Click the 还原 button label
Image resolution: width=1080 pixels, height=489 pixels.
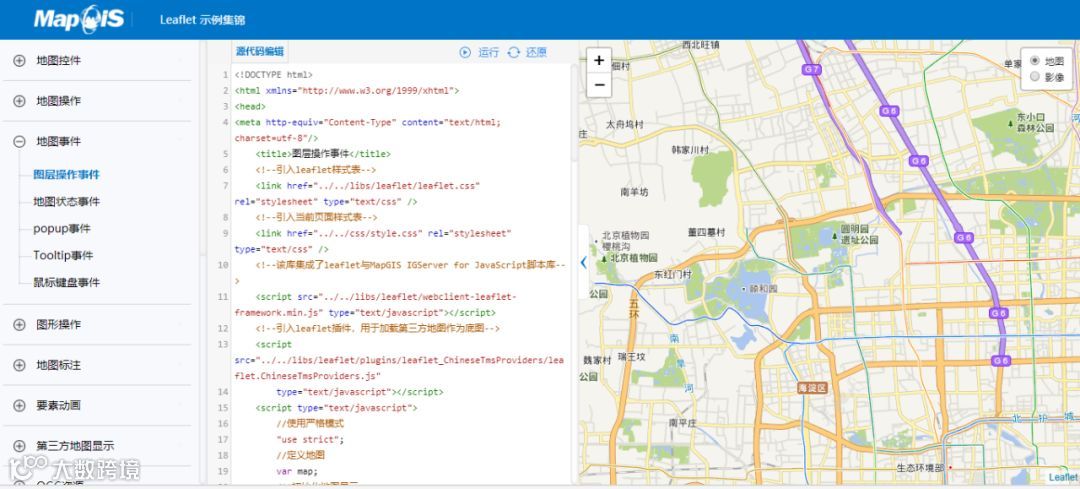pyautogui.click(x=537, y=52)
